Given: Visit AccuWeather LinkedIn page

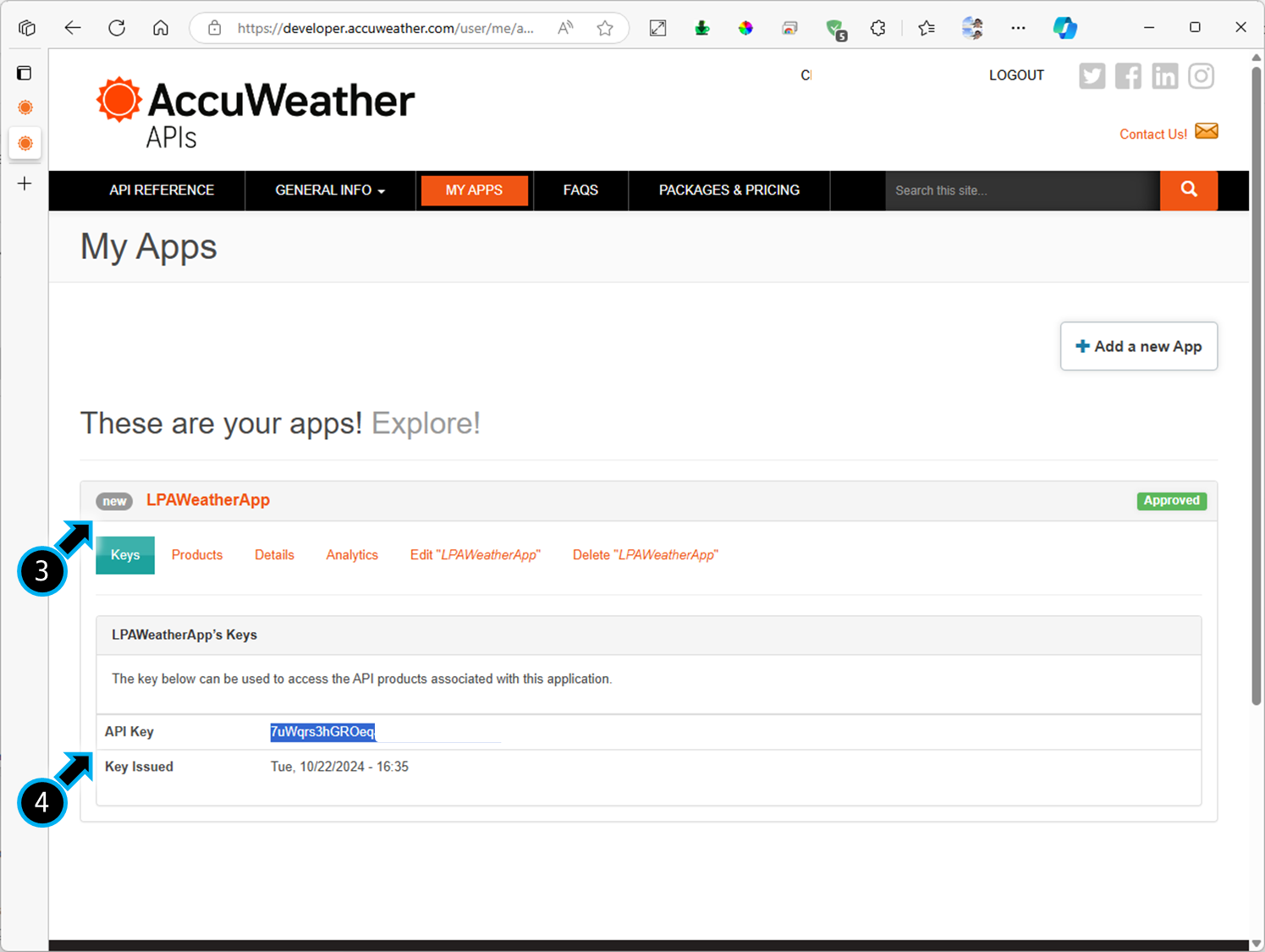Looking at the screenshot, I should coord(1164,76).
